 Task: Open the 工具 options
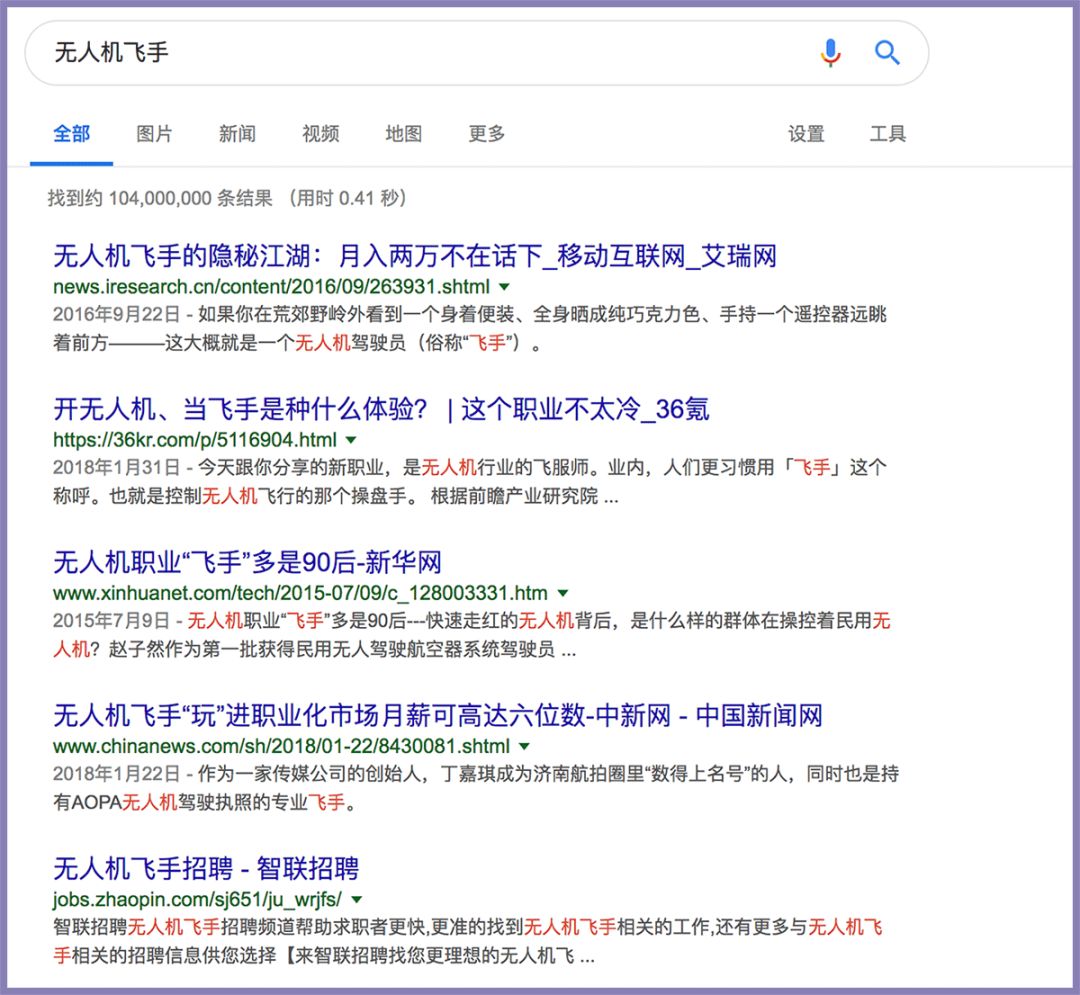click(888, 134)
